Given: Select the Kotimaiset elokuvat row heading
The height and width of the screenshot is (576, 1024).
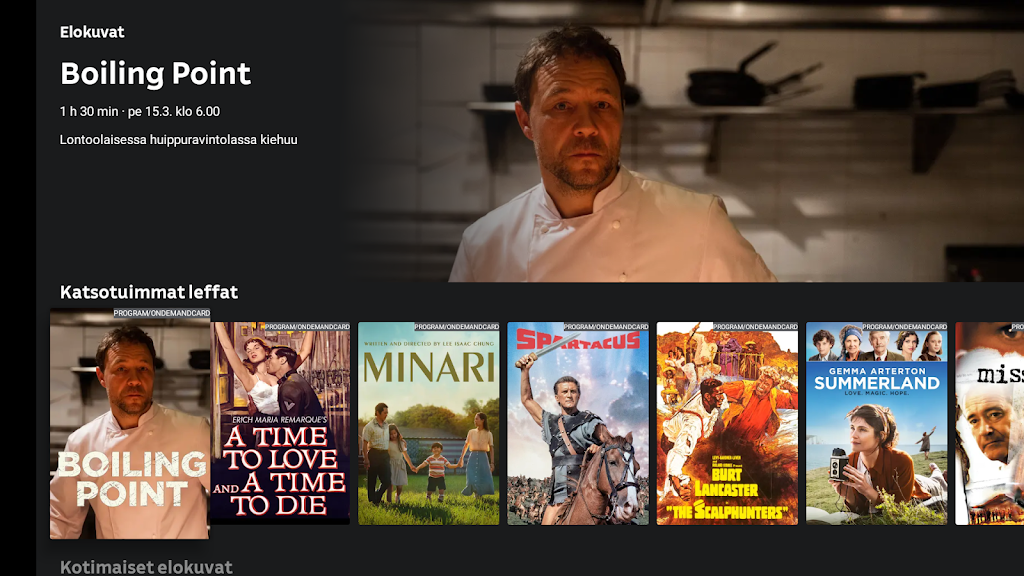Looking at the screenshot, I should pyautogui.click(x=146, y=567).
